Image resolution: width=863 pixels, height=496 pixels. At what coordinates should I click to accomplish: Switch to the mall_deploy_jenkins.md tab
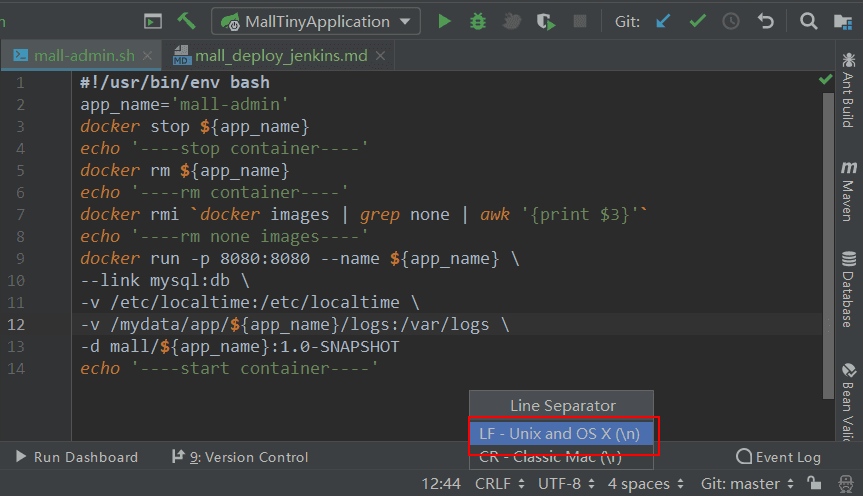tap(281, 56)
